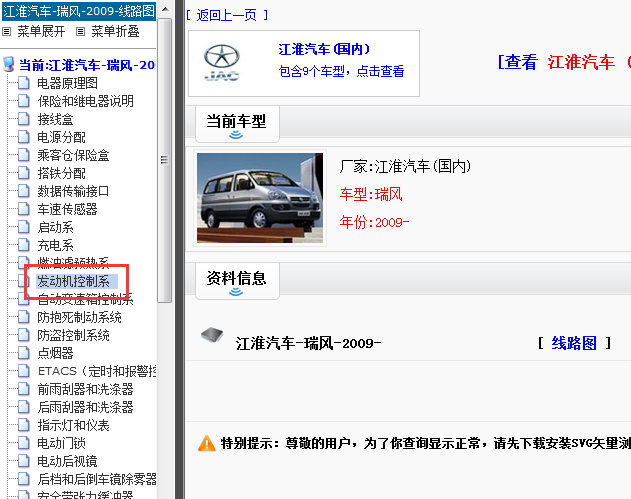631x499 pixels.
Task: Open the 保险和继电器说明 tree entry
Action: pos(85,101)
